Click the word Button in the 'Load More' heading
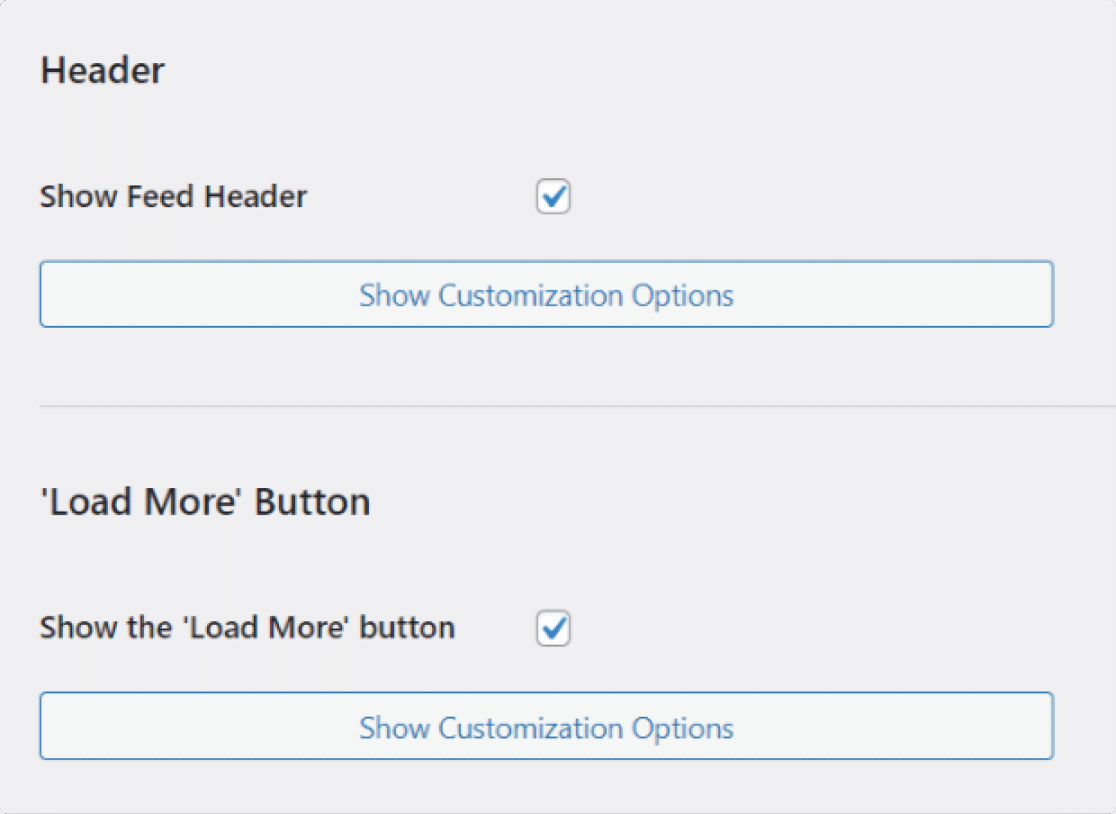The height and width of the screenshot is (814, 1116). tap(312, 502)
